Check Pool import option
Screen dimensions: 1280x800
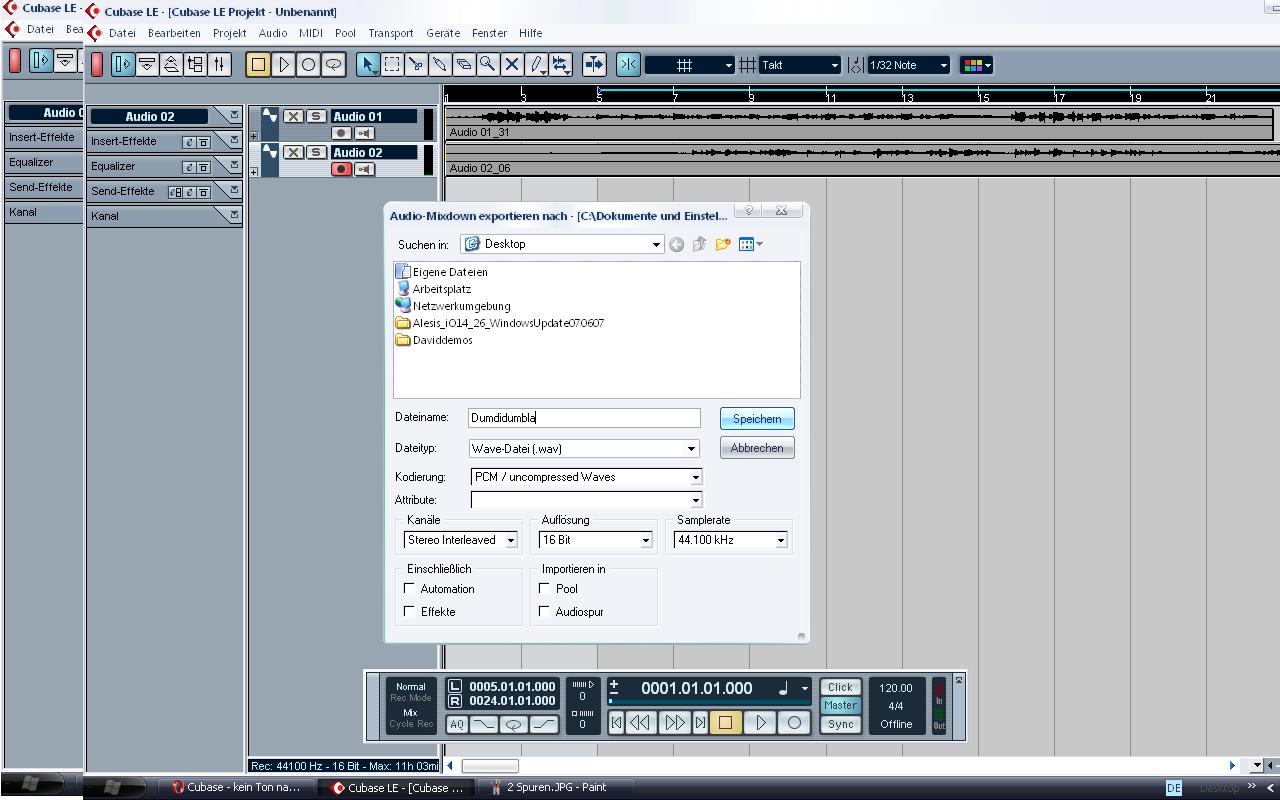pos(544,588)
